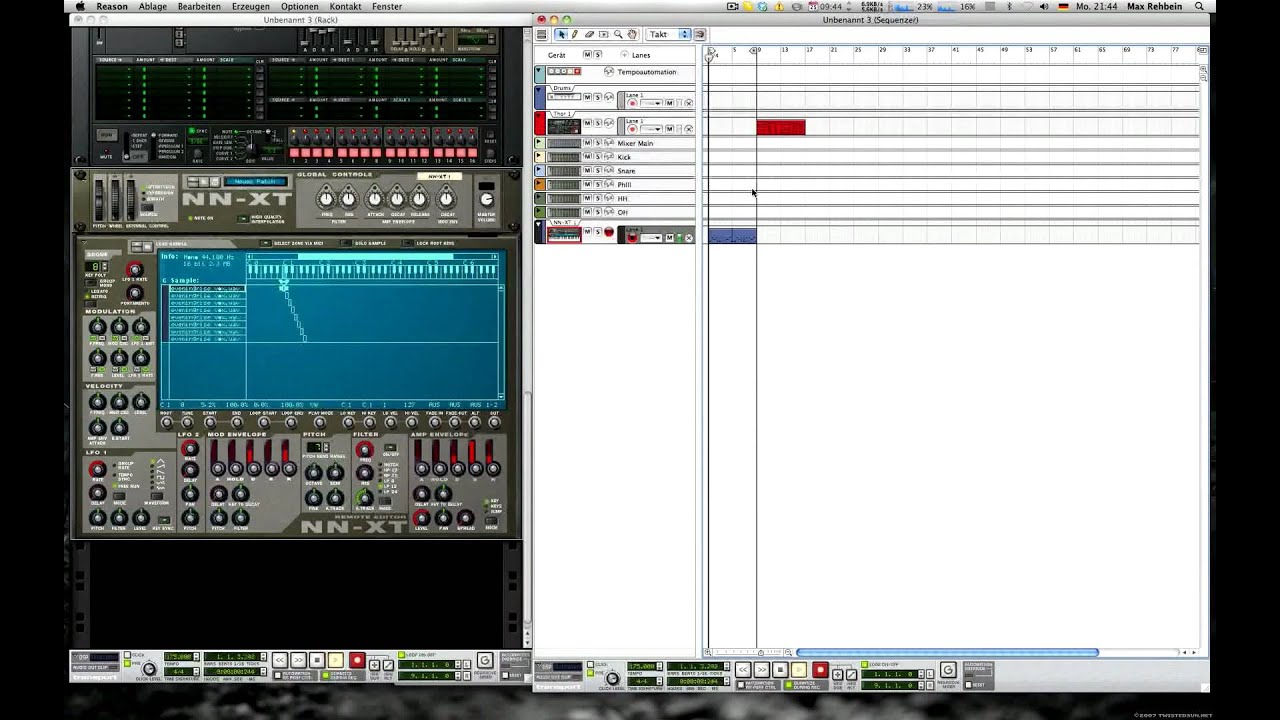Start playback in sequencer transport
1280x720 pixels.
point(799,670)
